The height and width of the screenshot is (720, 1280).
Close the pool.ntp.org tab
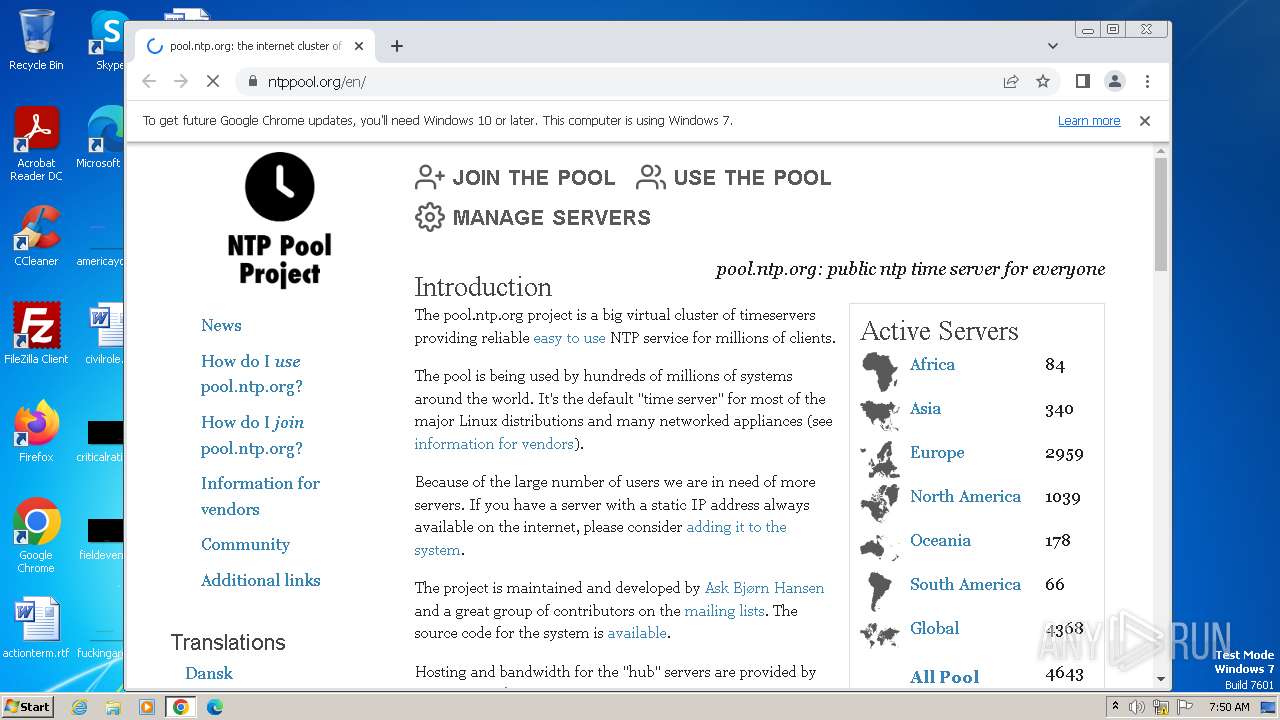359,46
